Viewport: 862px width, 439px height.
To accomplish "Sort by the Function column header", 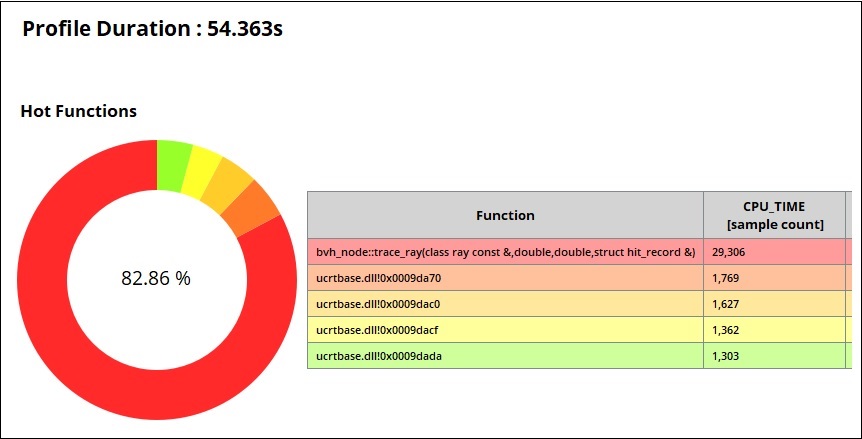I will point(504,215).
